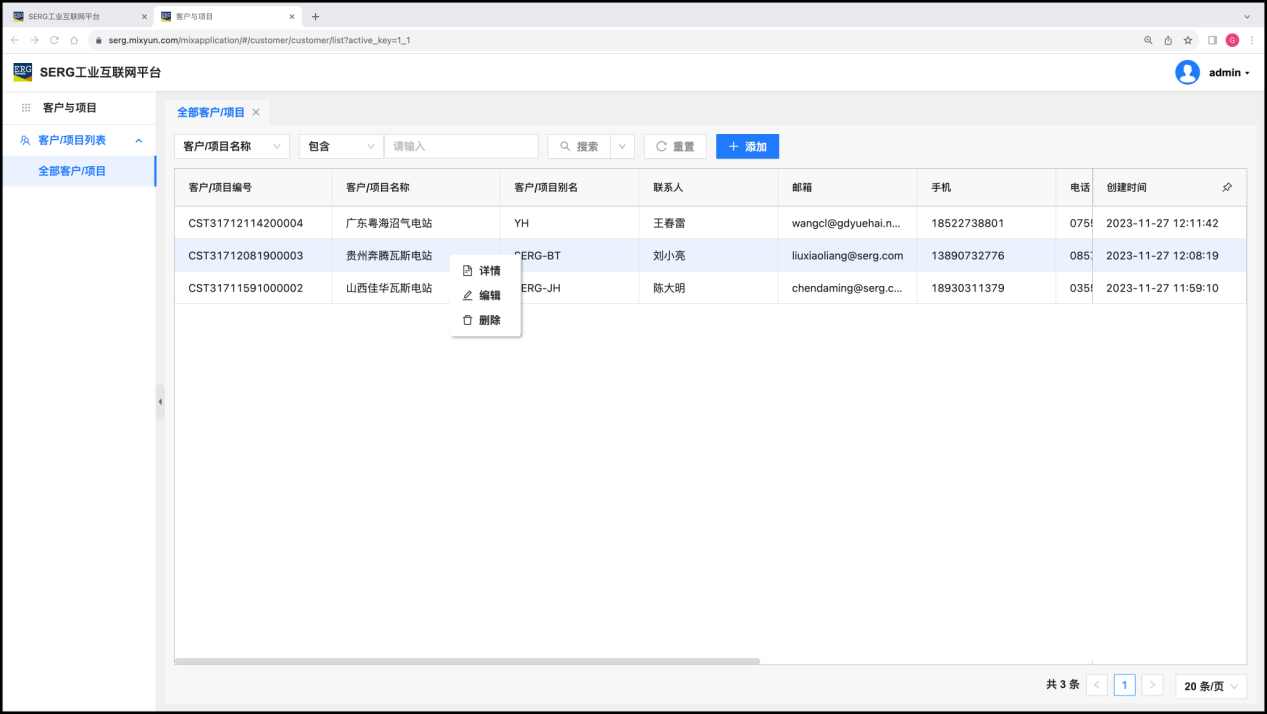Click the admin user avatar icon
The height and width of the screenshot is (714, 1267).
point(1187,72)
